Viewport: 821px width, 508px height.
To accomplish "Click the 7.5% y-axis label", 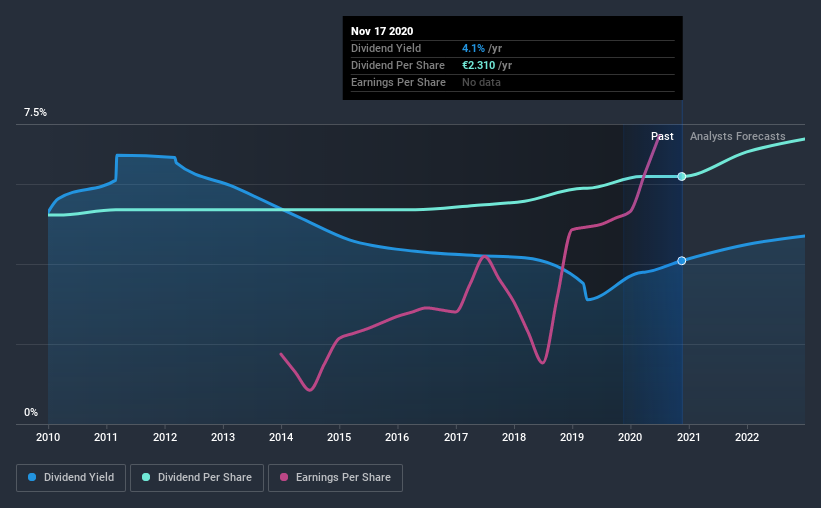I will click(x=36, y=113).
